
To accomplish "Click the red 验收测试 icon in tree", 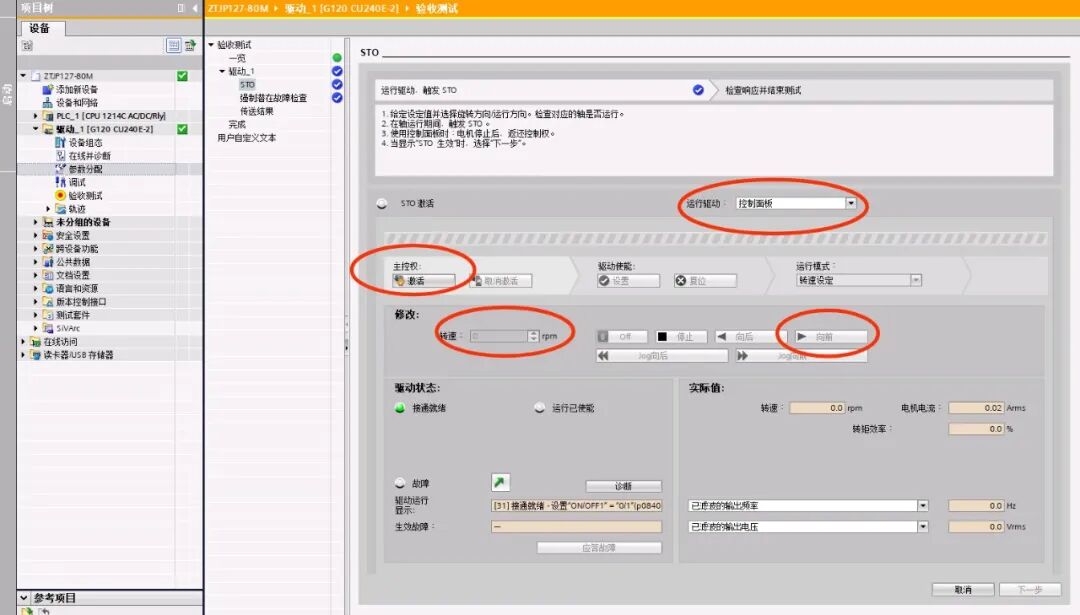I will (60, 196).
